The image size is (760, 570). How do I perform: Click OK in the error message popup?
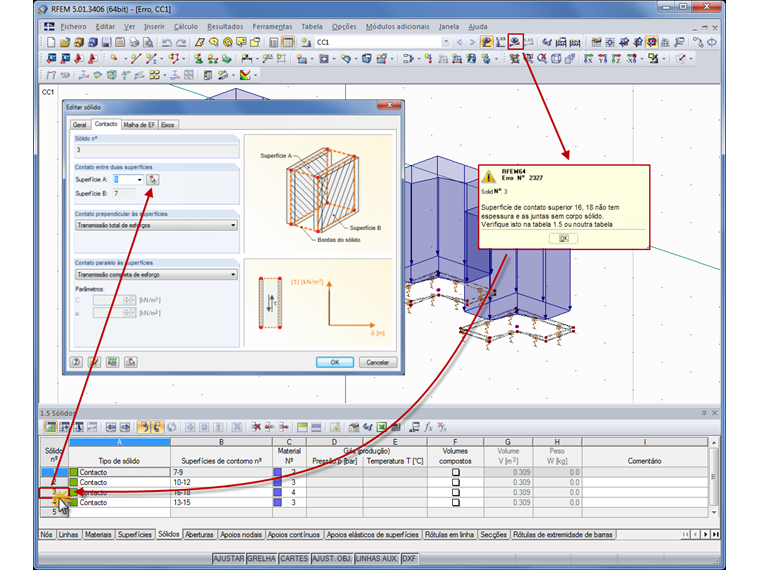click(563, 238)
